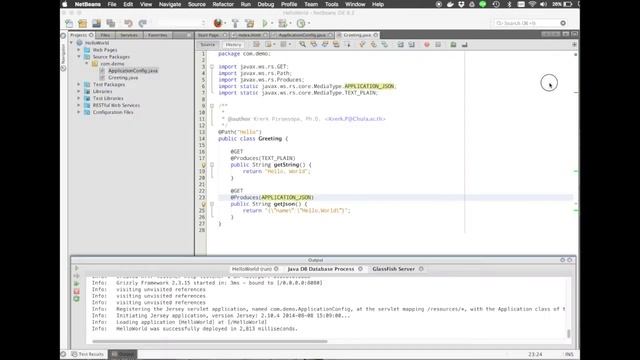Switch to HelloWorld (run) output tab

251,269
